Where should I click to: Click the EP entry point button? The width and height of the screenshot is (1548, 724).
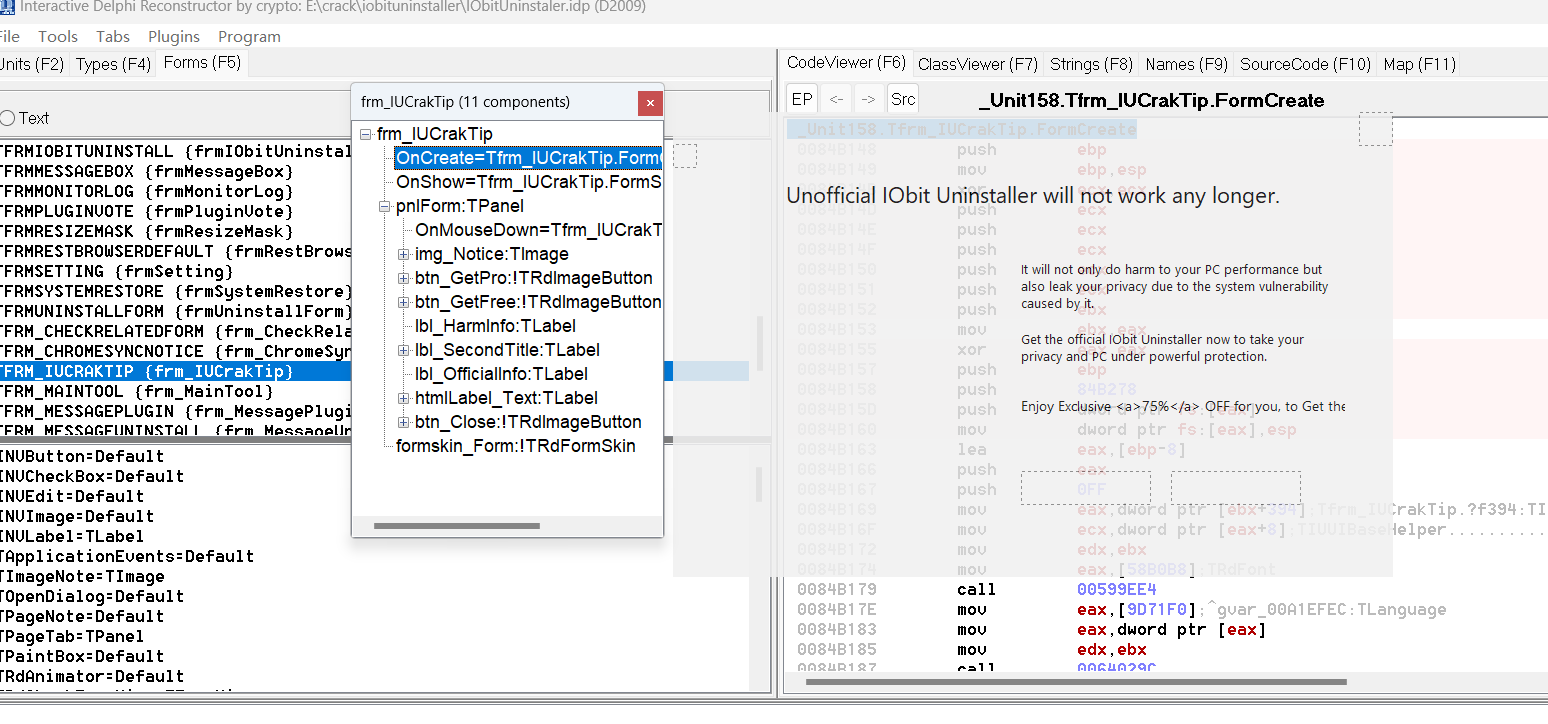pyautogui.click(x=802, y=99)
